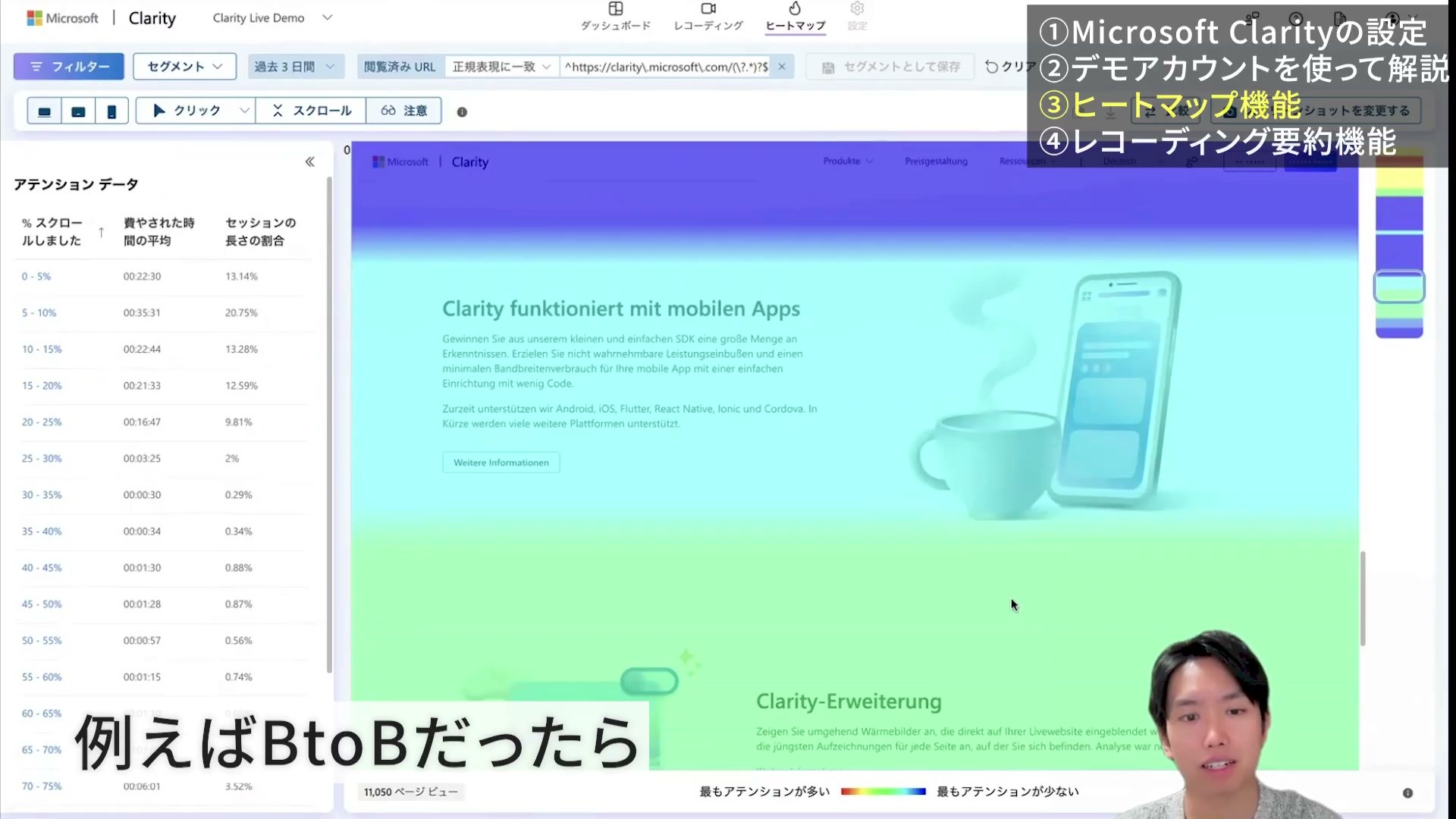
Task: Click the Weitere Informationen button in preview
Action: click(501, 463)
